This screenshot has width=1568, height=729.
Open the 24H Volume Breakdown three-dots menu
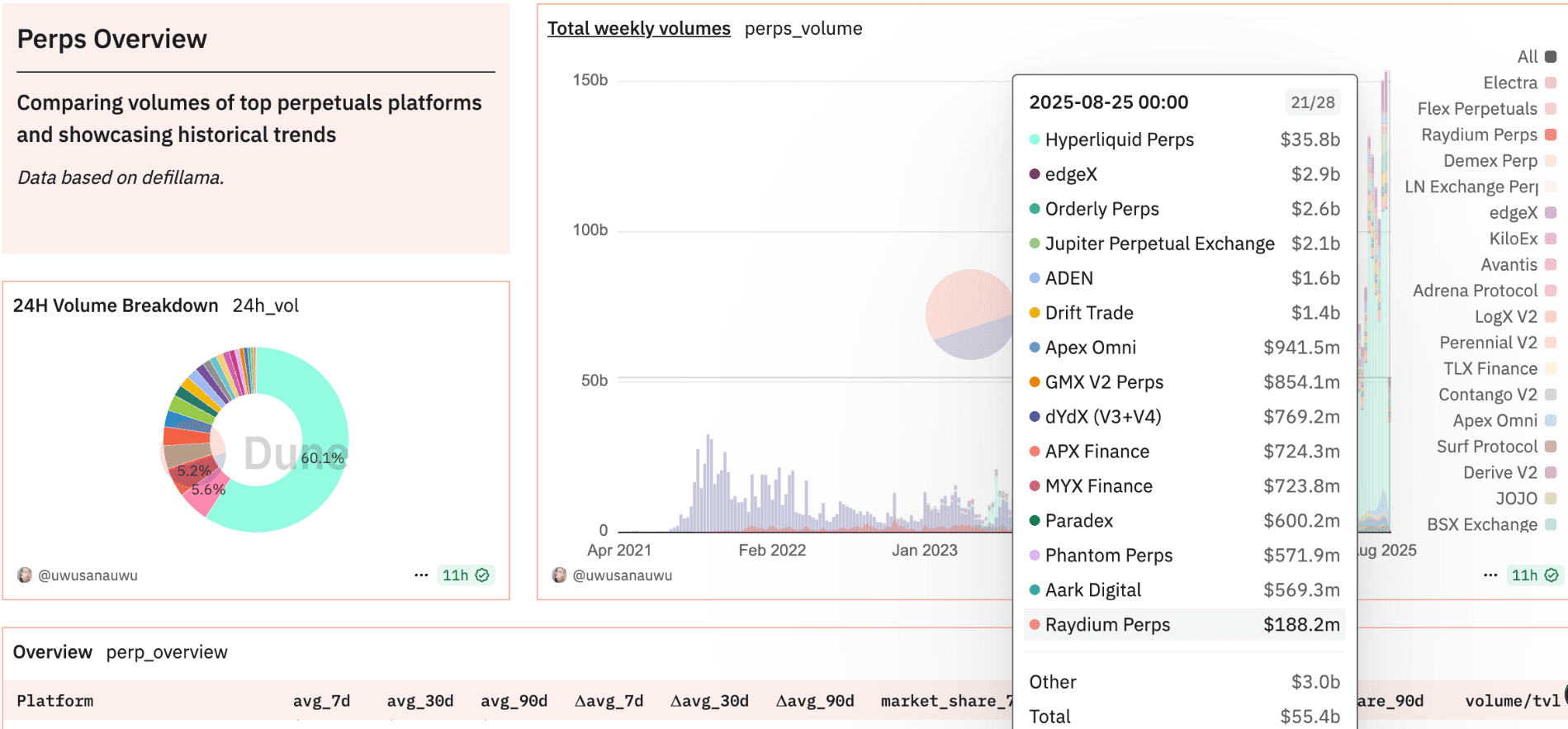pos(421,575)
